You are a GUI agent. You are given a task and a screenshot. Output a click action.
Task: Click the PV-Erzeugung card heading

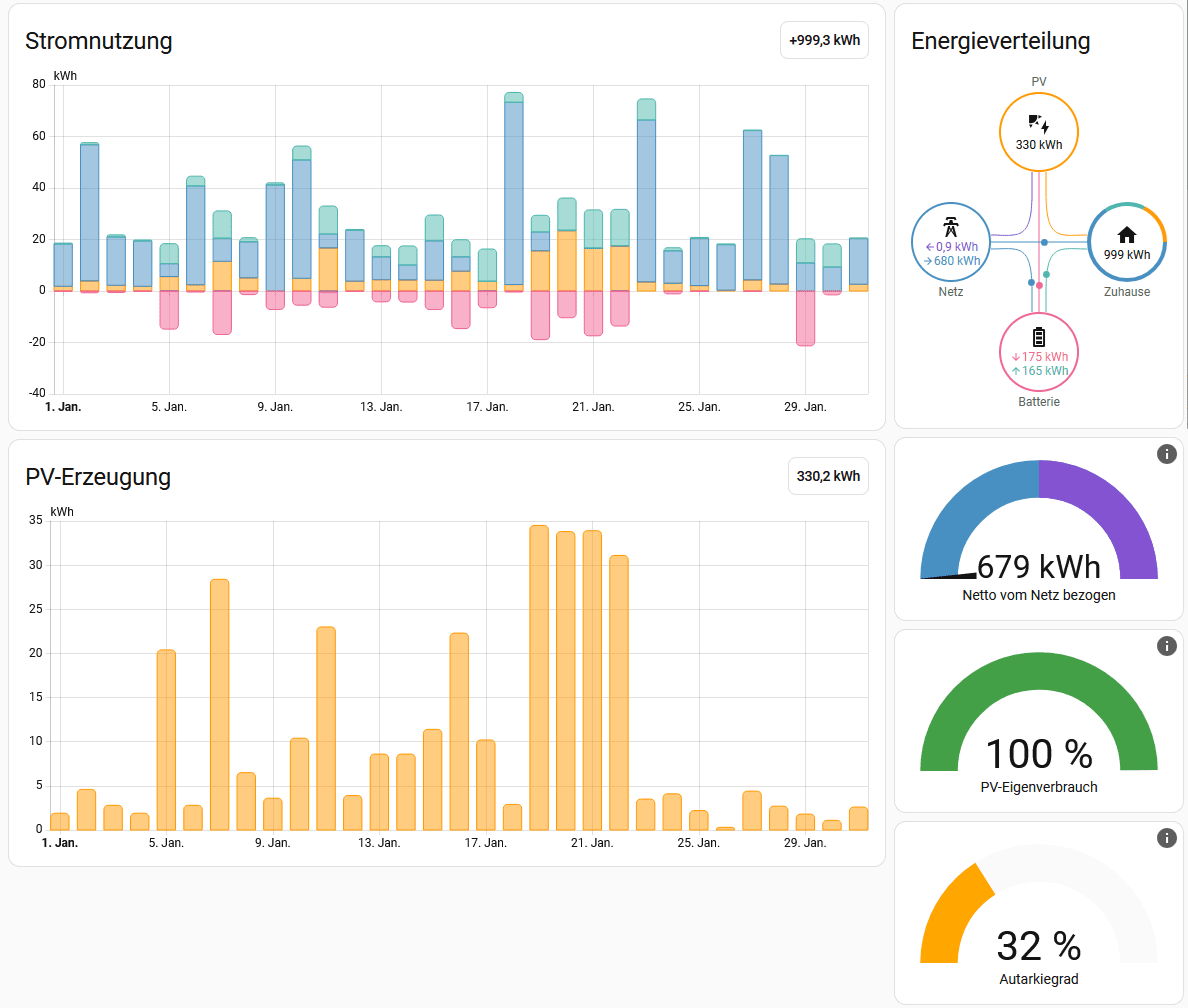(98, 477)
